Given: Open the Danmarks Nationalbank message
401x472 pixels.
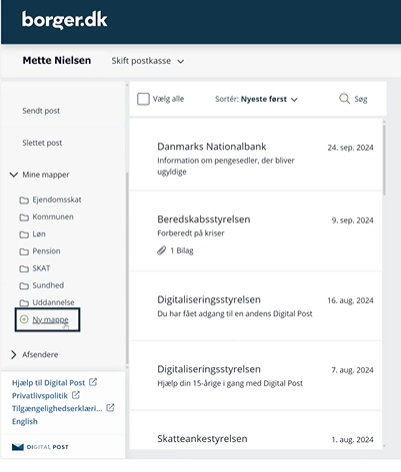Looking at the screenshot, I should 256,155.
